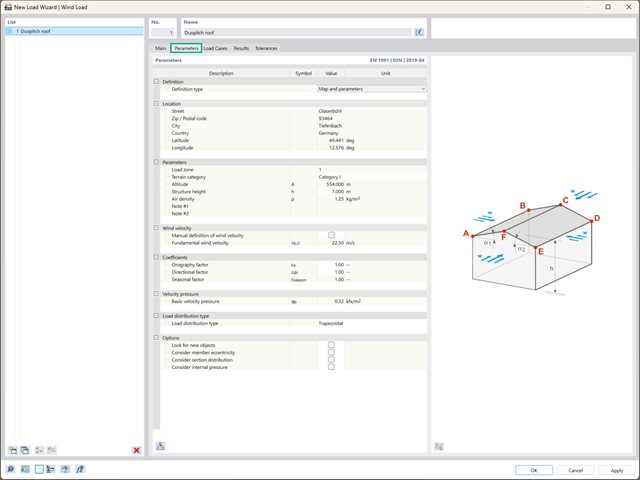Viewport: 640px width, 480px height.
Task: Click the Load zone value cell
Action: pyautogui.click(x=372, y=169)
